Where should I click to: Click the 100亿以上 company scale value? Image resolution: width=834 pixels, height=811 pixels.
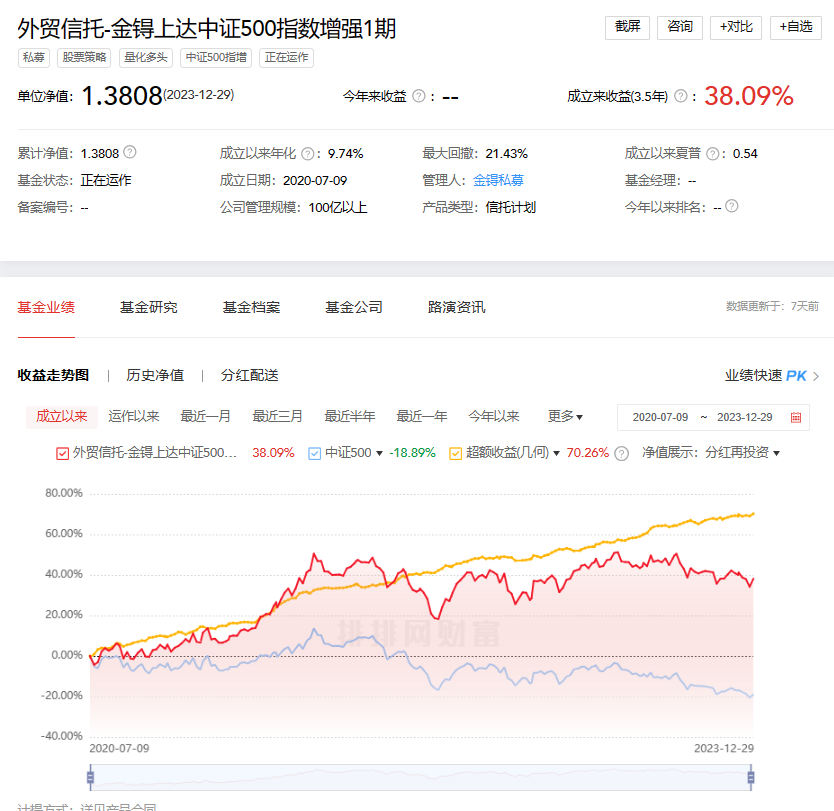pos(338,207)
